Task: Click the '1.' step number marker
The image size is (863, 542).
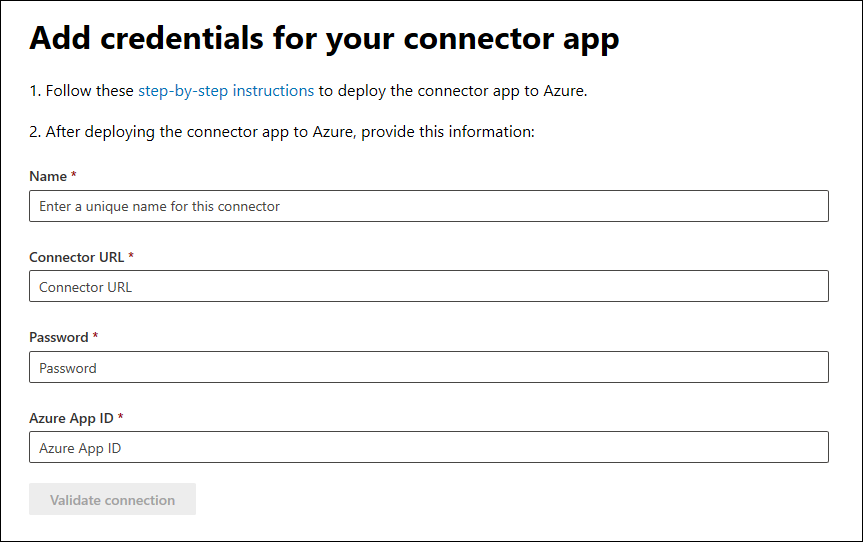Action: (35, 91)
